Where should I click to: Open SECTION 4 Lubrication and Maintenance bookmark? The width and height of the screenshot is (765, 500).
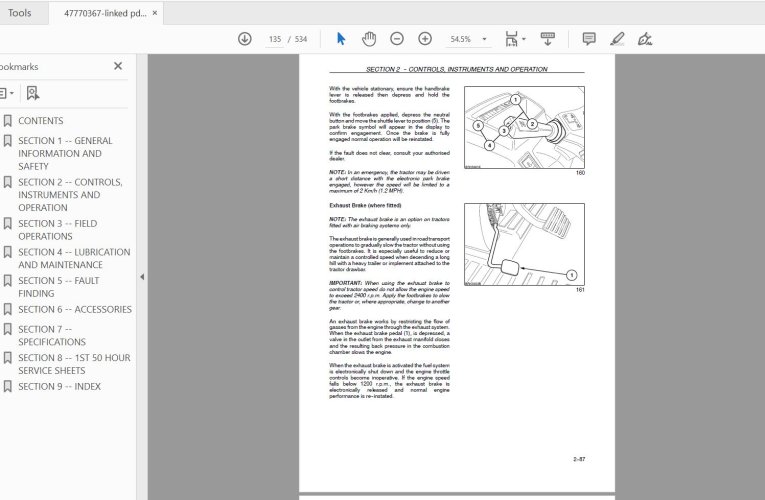coord(74,258)
